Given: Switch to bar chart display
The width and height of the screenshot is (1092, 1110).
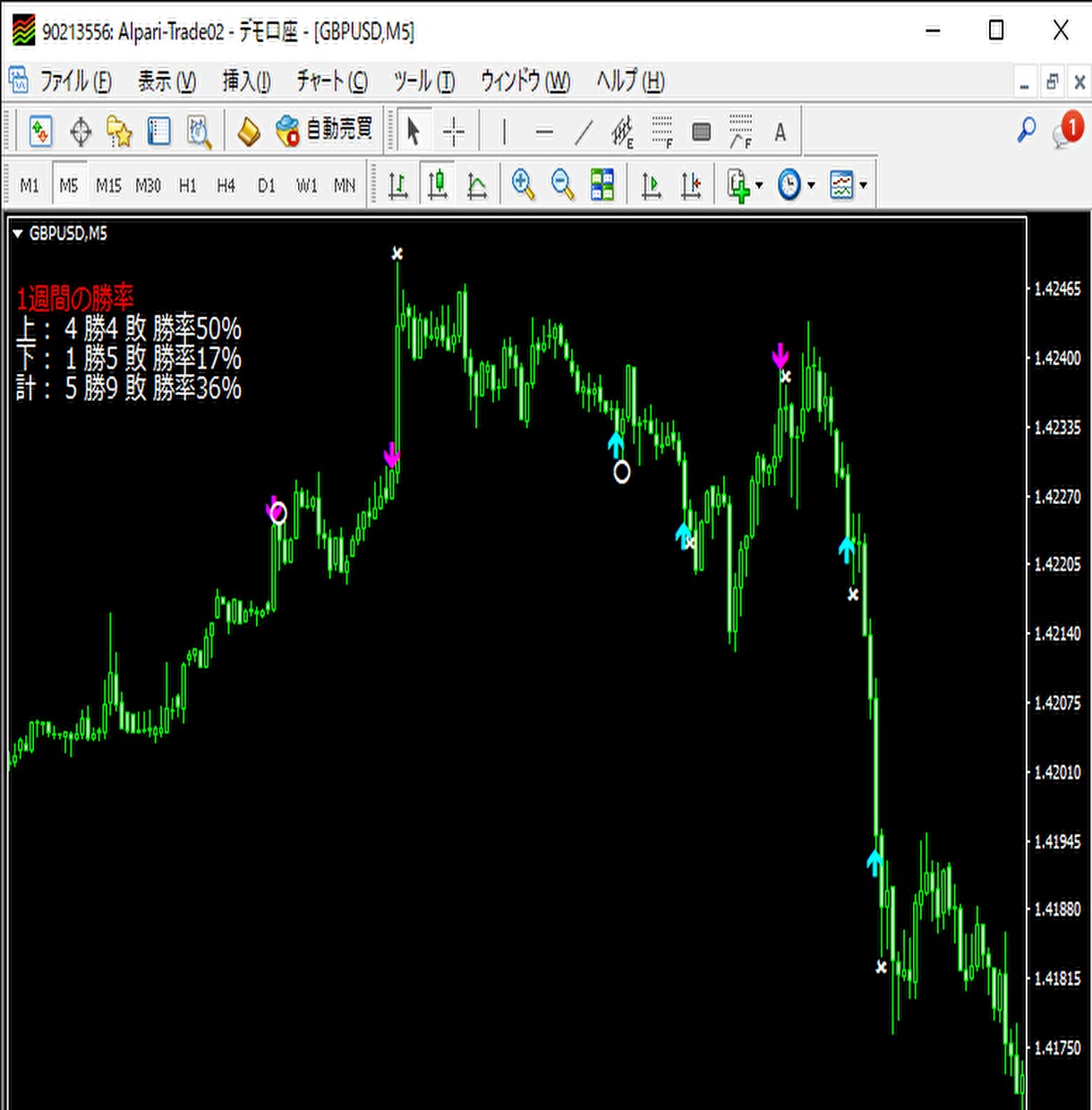Looking at the screenshot, I should tap(397, 185).
